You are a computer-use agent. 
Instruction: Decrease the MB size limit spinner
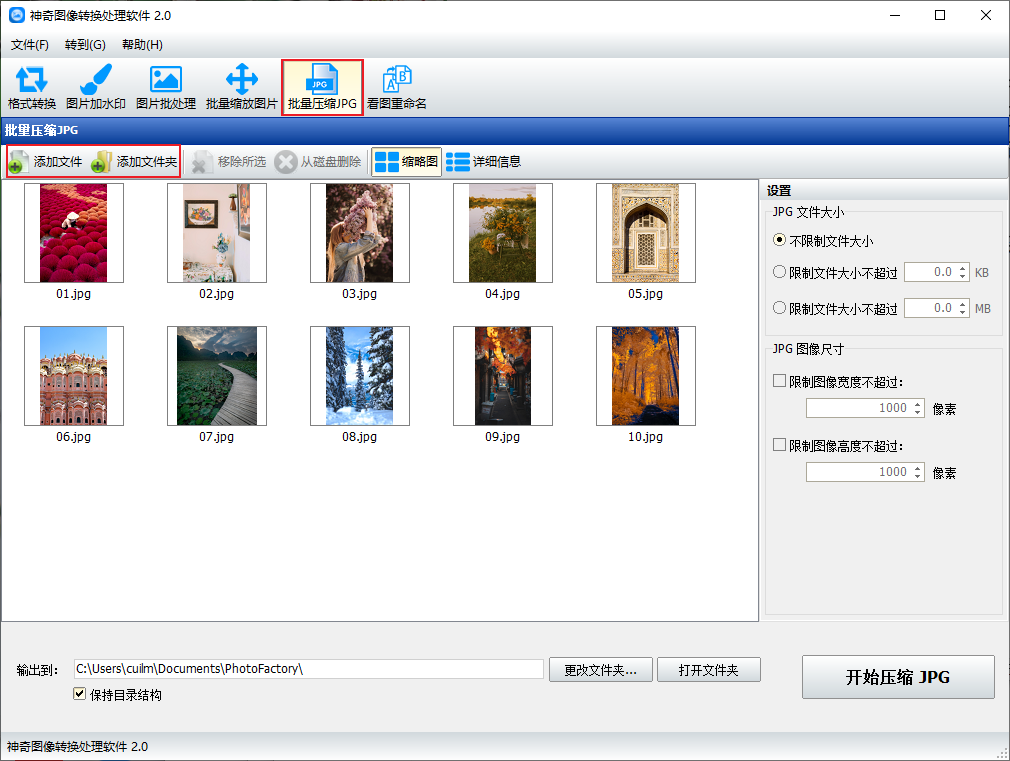[x=962, y=313]
